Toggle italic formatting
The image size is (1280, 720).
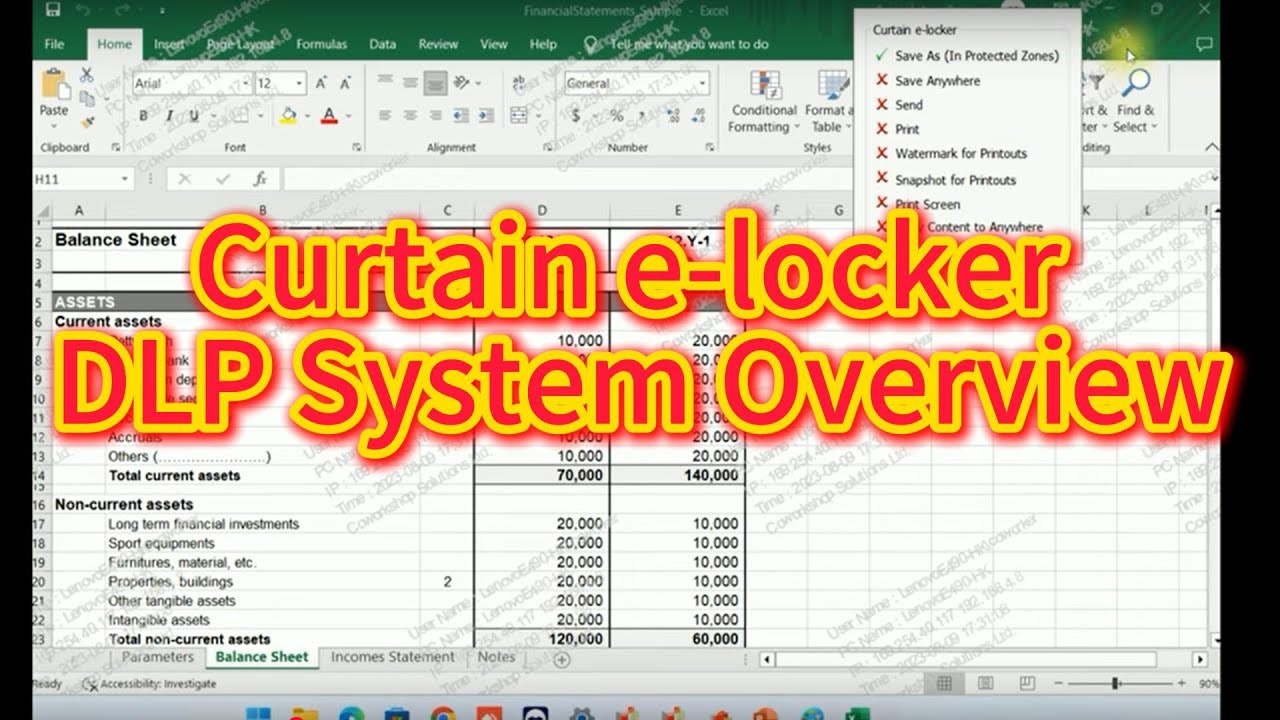pyautogui.click(x=169, y=116)
